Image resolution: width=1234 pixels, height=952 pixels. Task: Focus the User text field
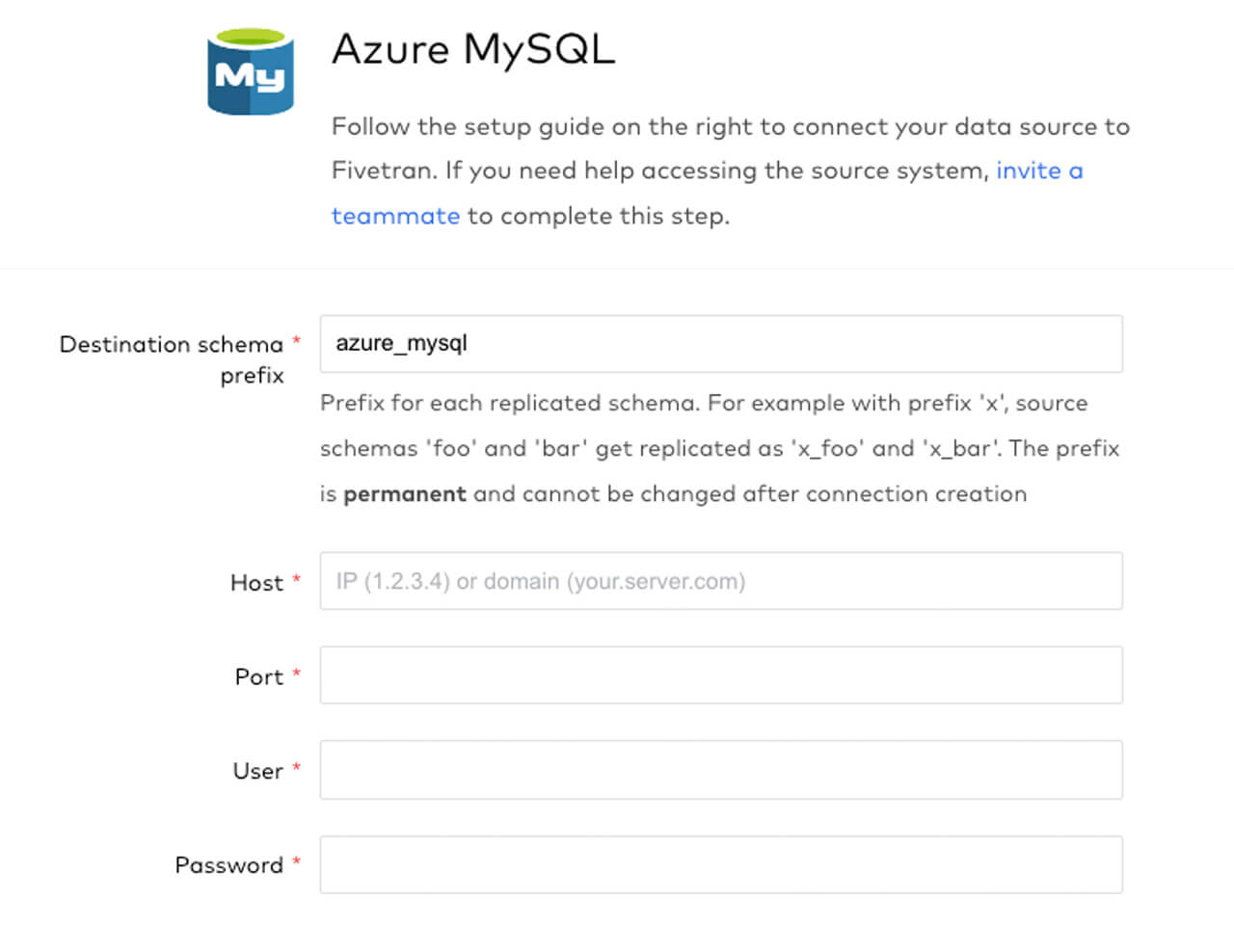(x=720, y=770)
